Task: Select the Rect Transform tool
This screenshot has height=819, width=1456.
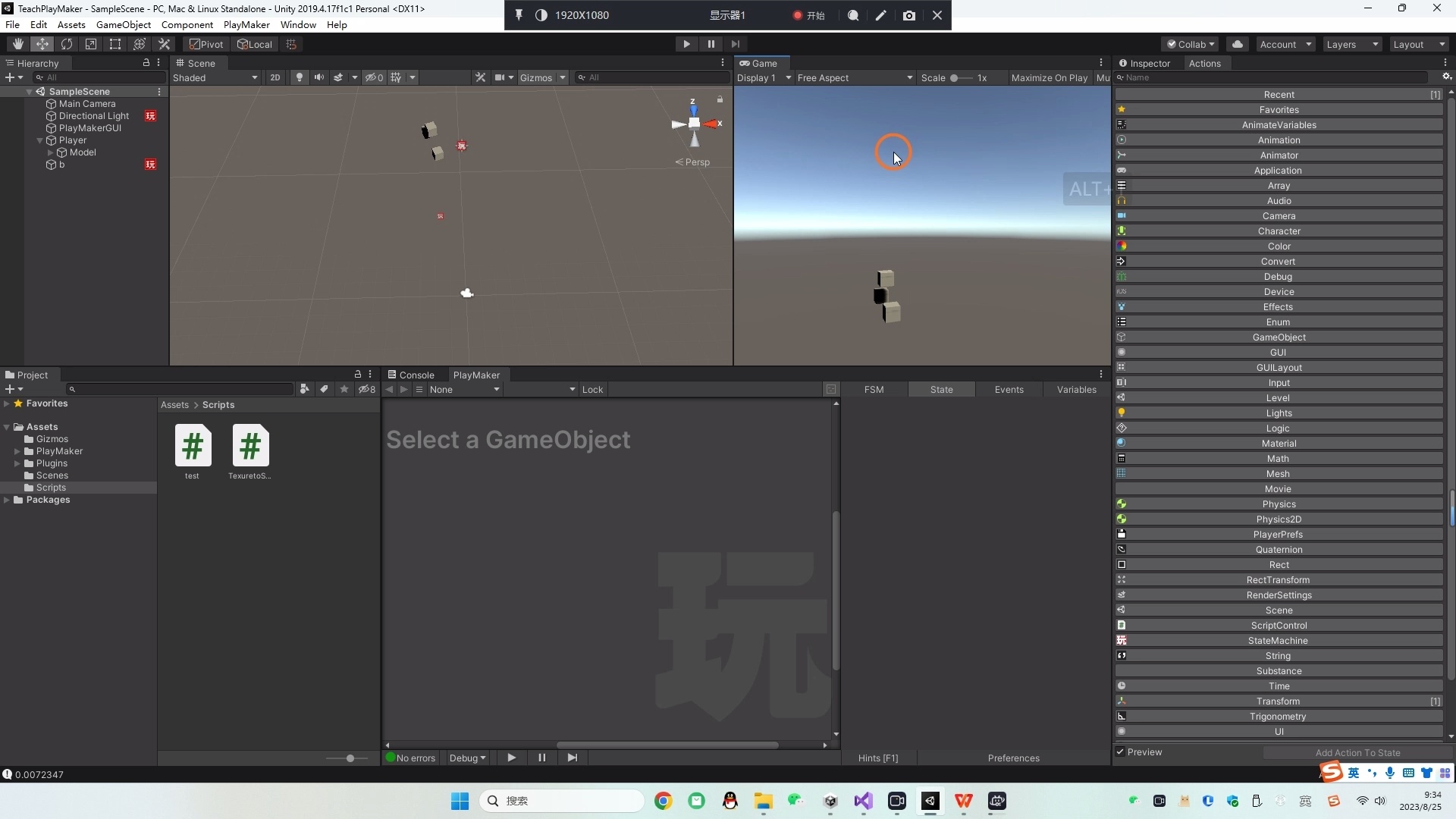Action: coord(115,44)
